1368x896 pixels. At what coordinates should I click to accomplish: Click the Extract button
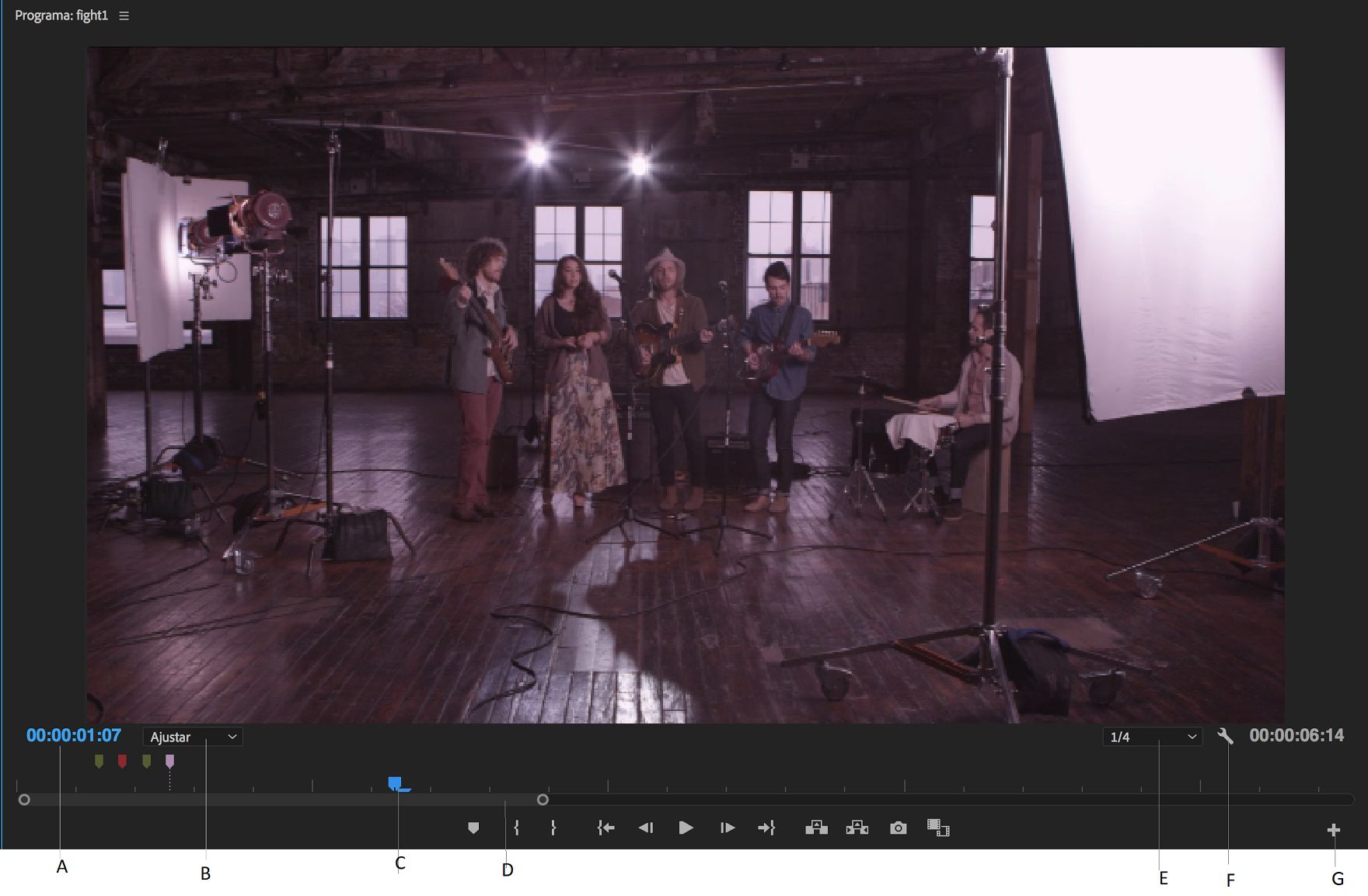click(857, 828)
